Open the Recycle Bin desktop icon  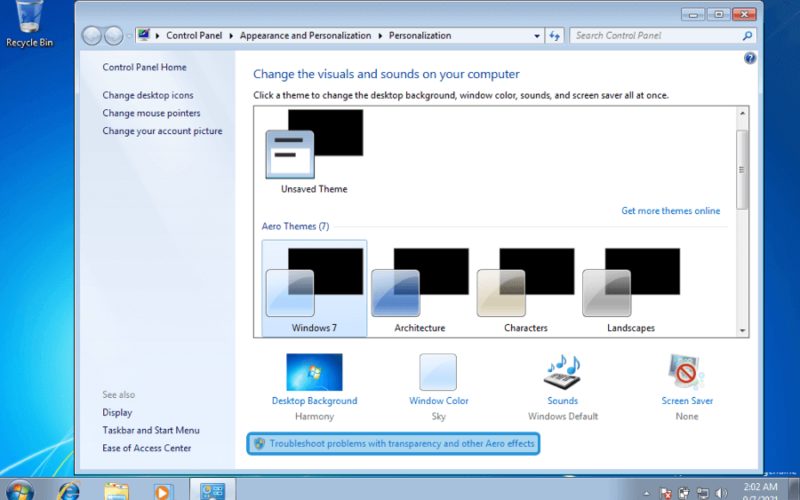click(x=29, y=24)
